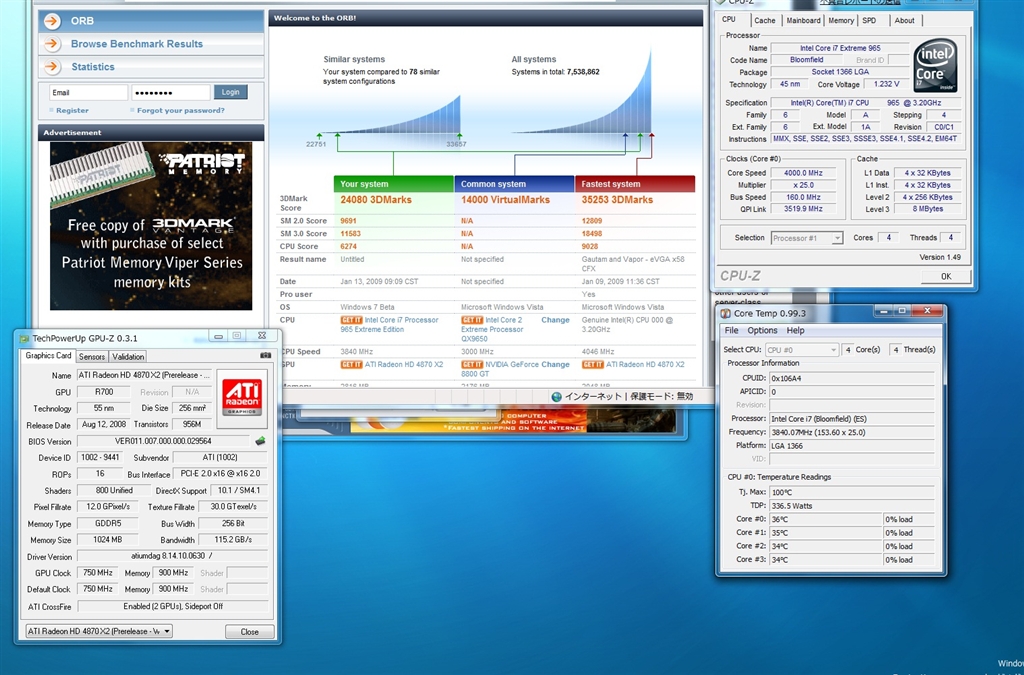The image size is (1024, 675).
Task: Click GET IT badge for Intel Core i7 Processor
Action: point(351,320)
